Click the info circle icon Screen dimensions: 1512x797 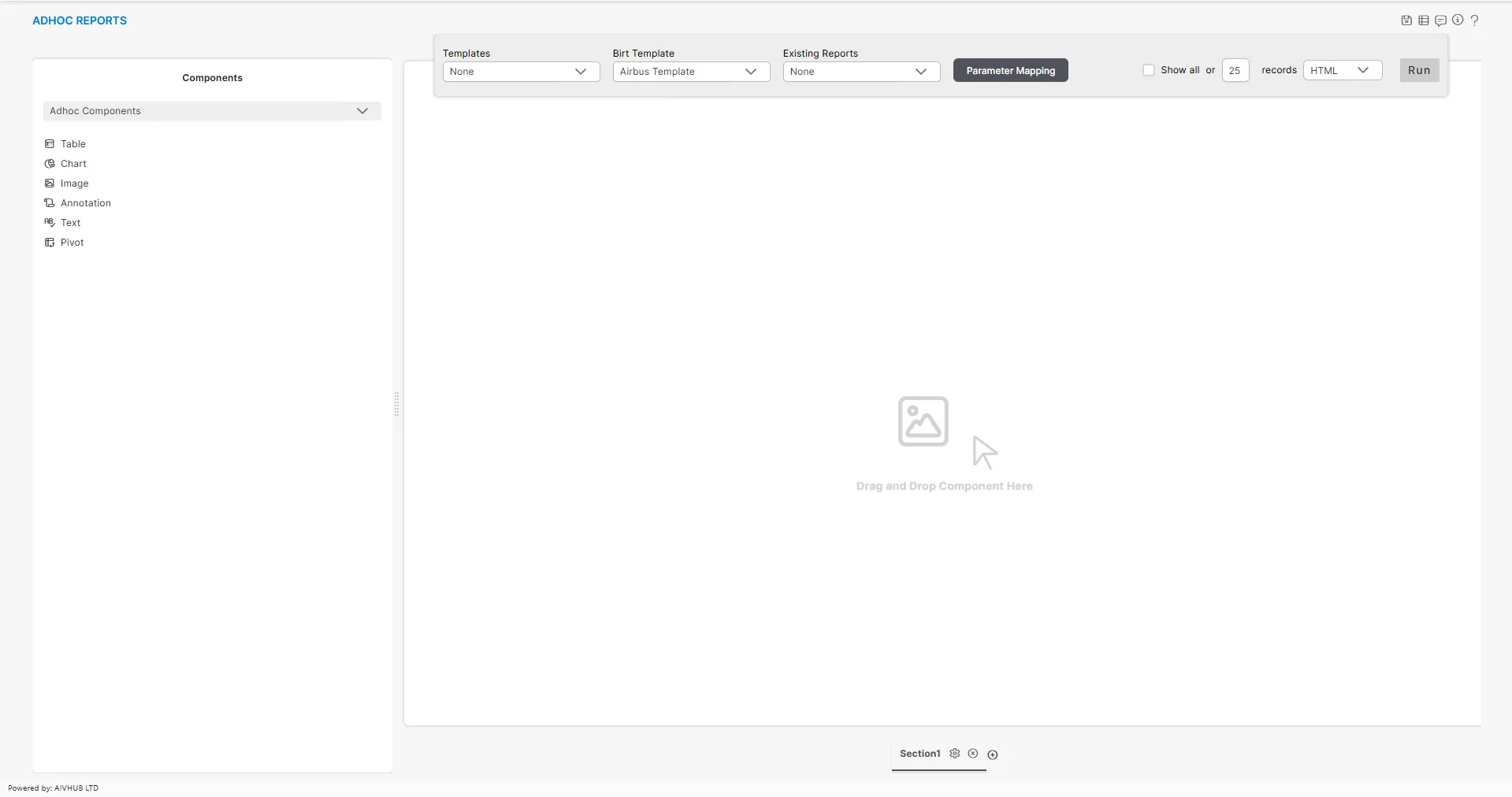pos(1458,20)
